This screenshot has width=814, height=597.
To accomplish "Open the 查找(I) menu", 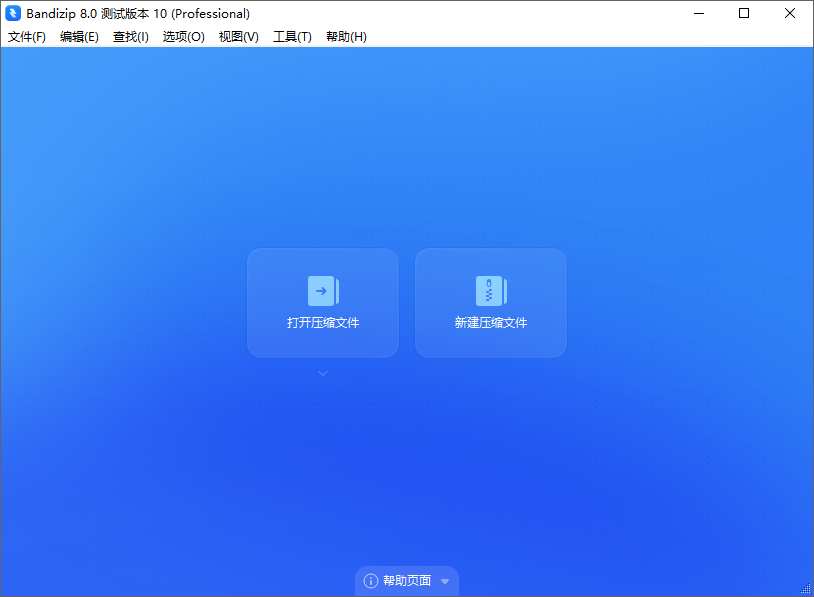I will click(130, 36).
